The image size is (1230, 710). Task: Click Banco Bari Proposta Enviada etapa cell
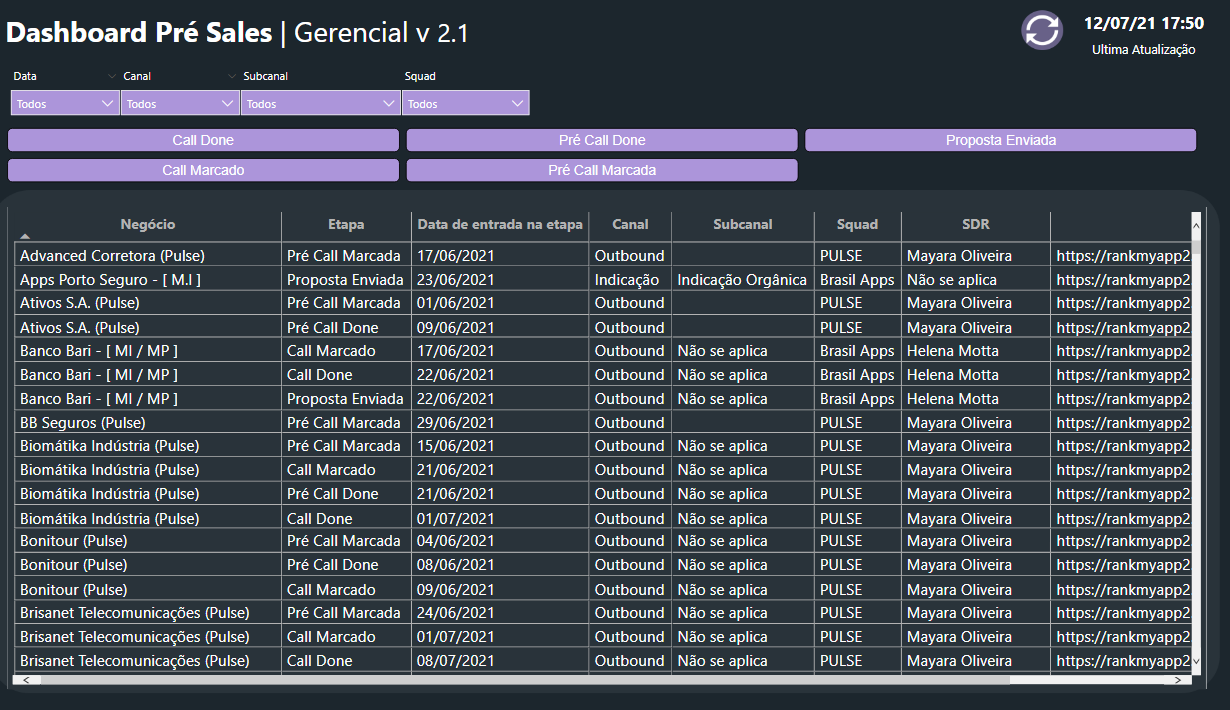point(345,398)
